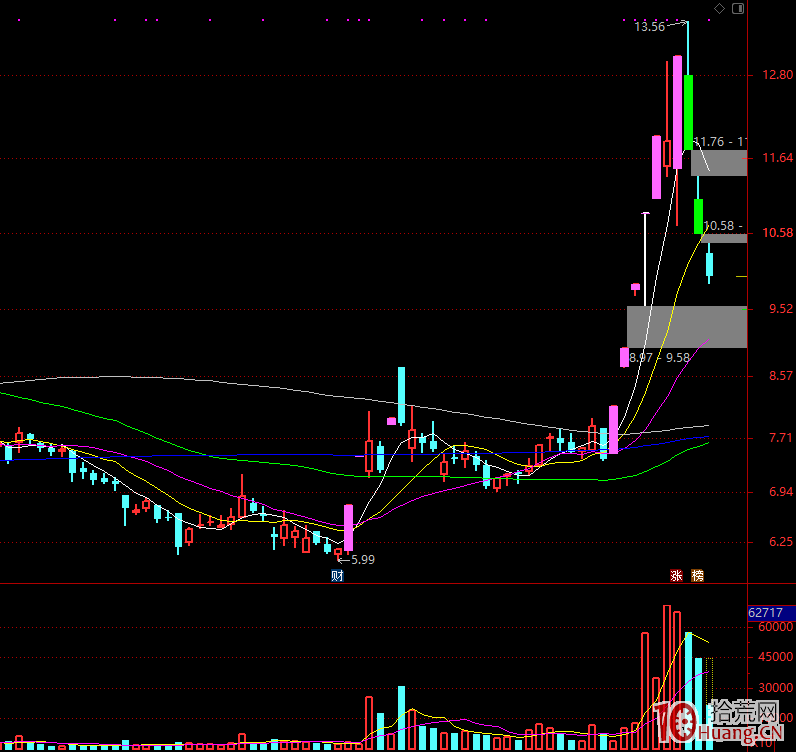Click the 6.94 price axis label
796x752 pixels.
[x=781, y=492]
